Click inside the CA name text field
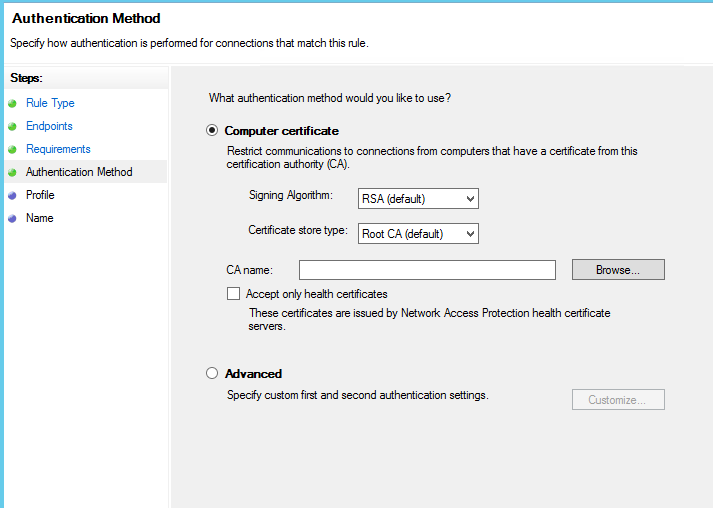 pyautogui.click(x=426, y=270)
